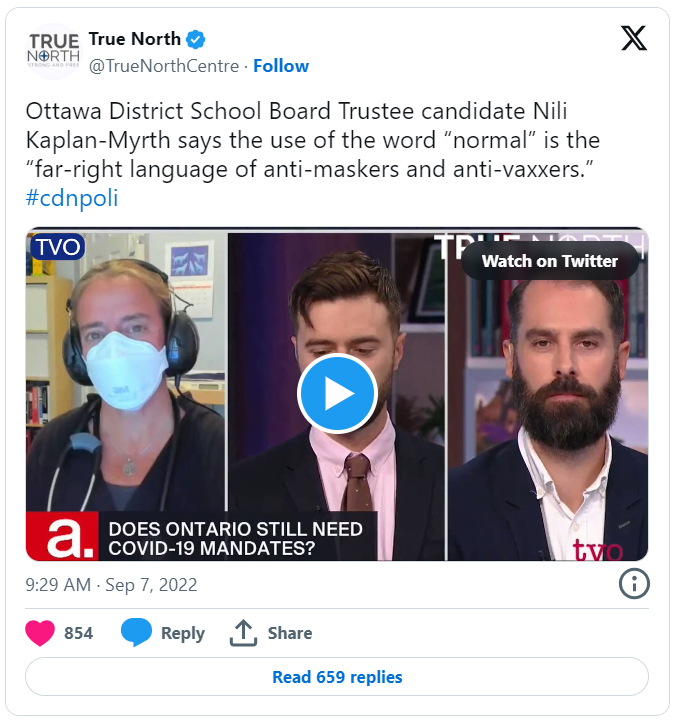Click the True North profile avatar

click(53, 51)
